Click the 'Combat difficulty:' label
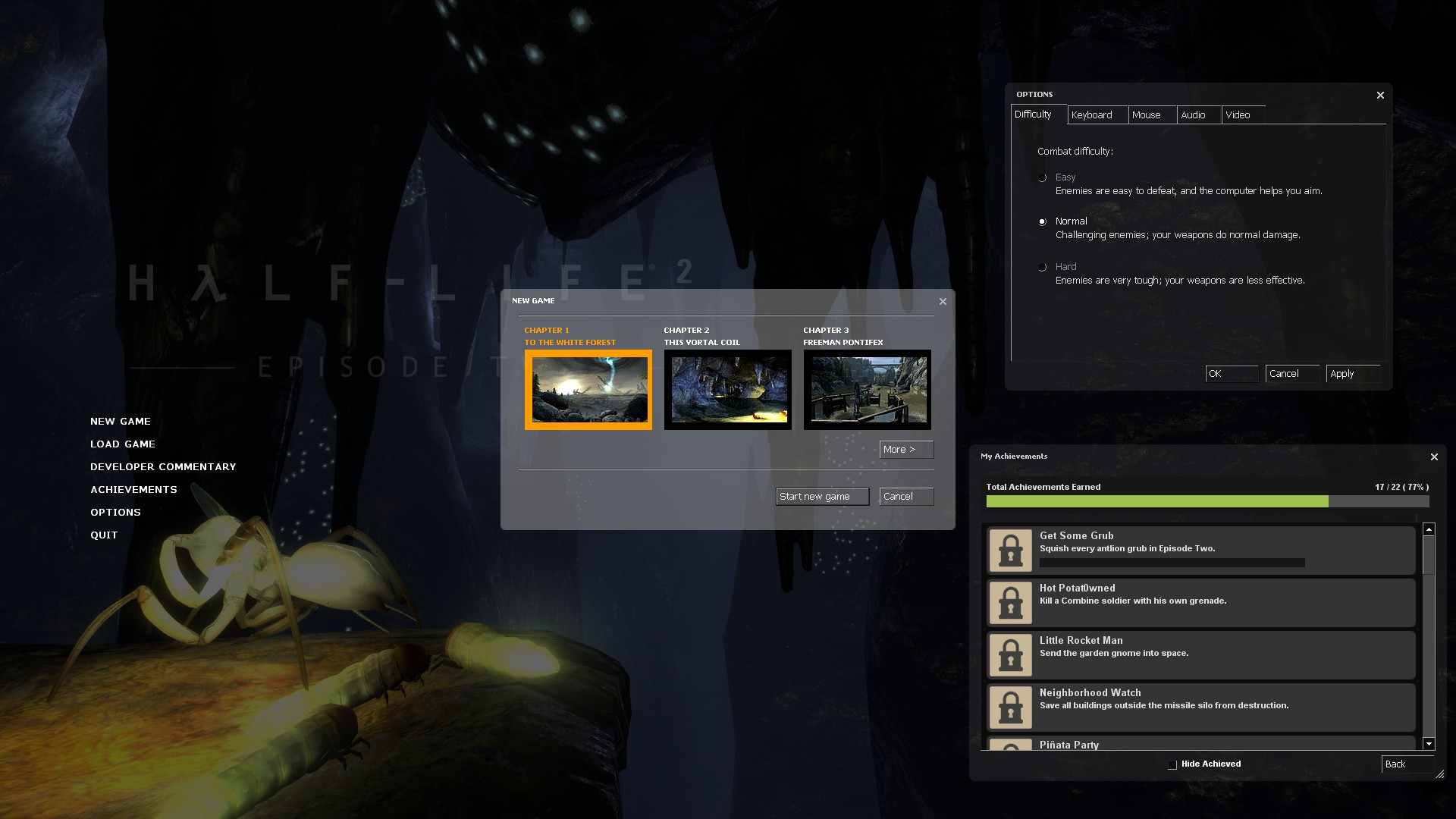This screenshot has width=1456, height=819. click(1075, 152)
